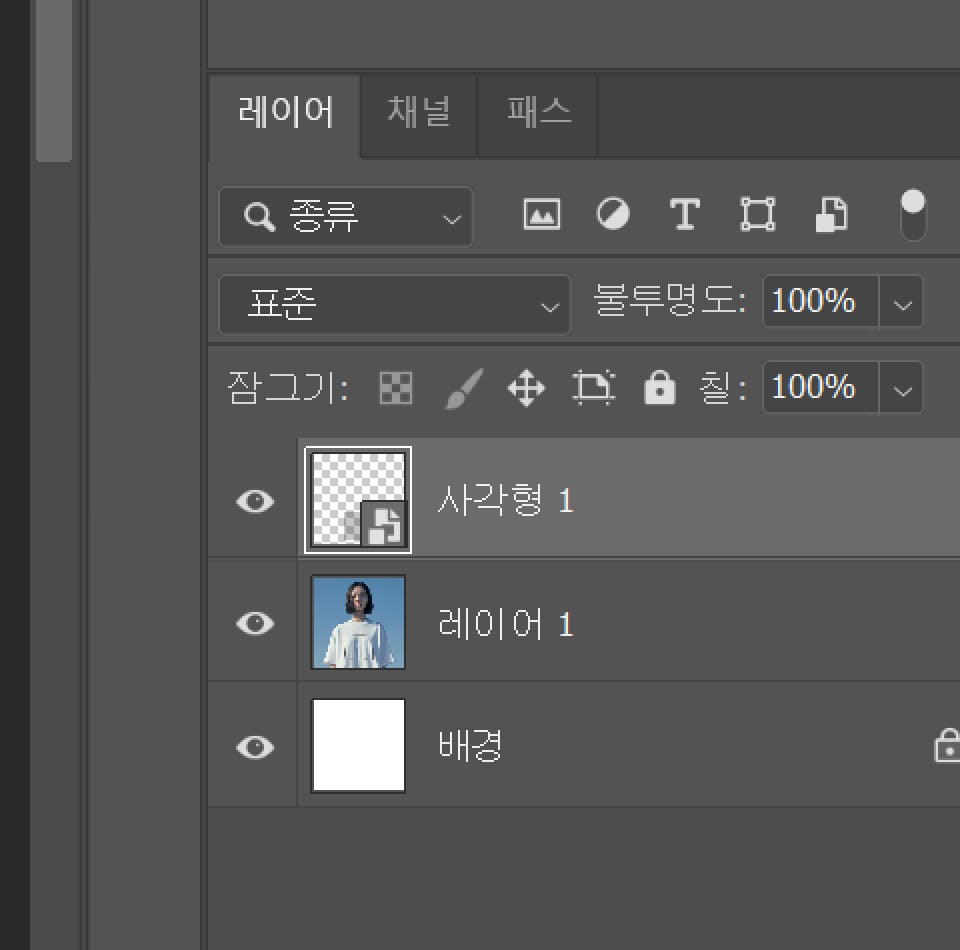Hide the 레이어 1 layer
Screen dimensions: 960x950
pyautogui.click(x=255, y=623)
